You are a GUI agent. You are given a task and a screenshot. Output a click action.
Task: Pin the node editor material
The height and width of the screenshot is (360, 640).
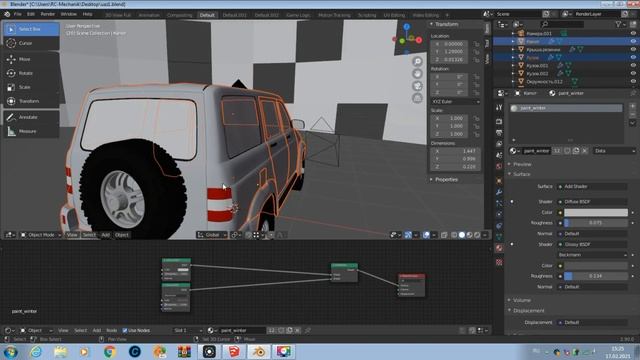tap(307, 330)
